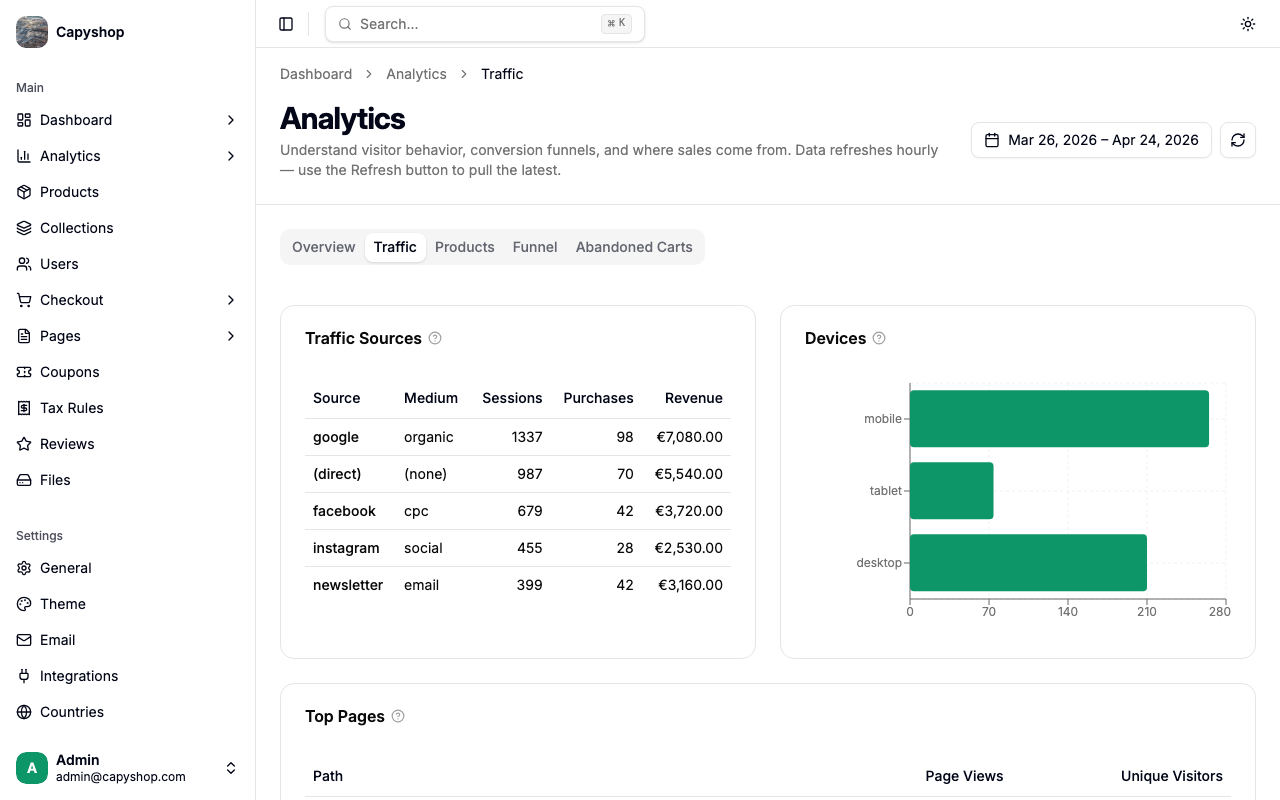Click the green Admin avatar
The width and height of the screenshot is (1280, 800).
pos(32,768)
